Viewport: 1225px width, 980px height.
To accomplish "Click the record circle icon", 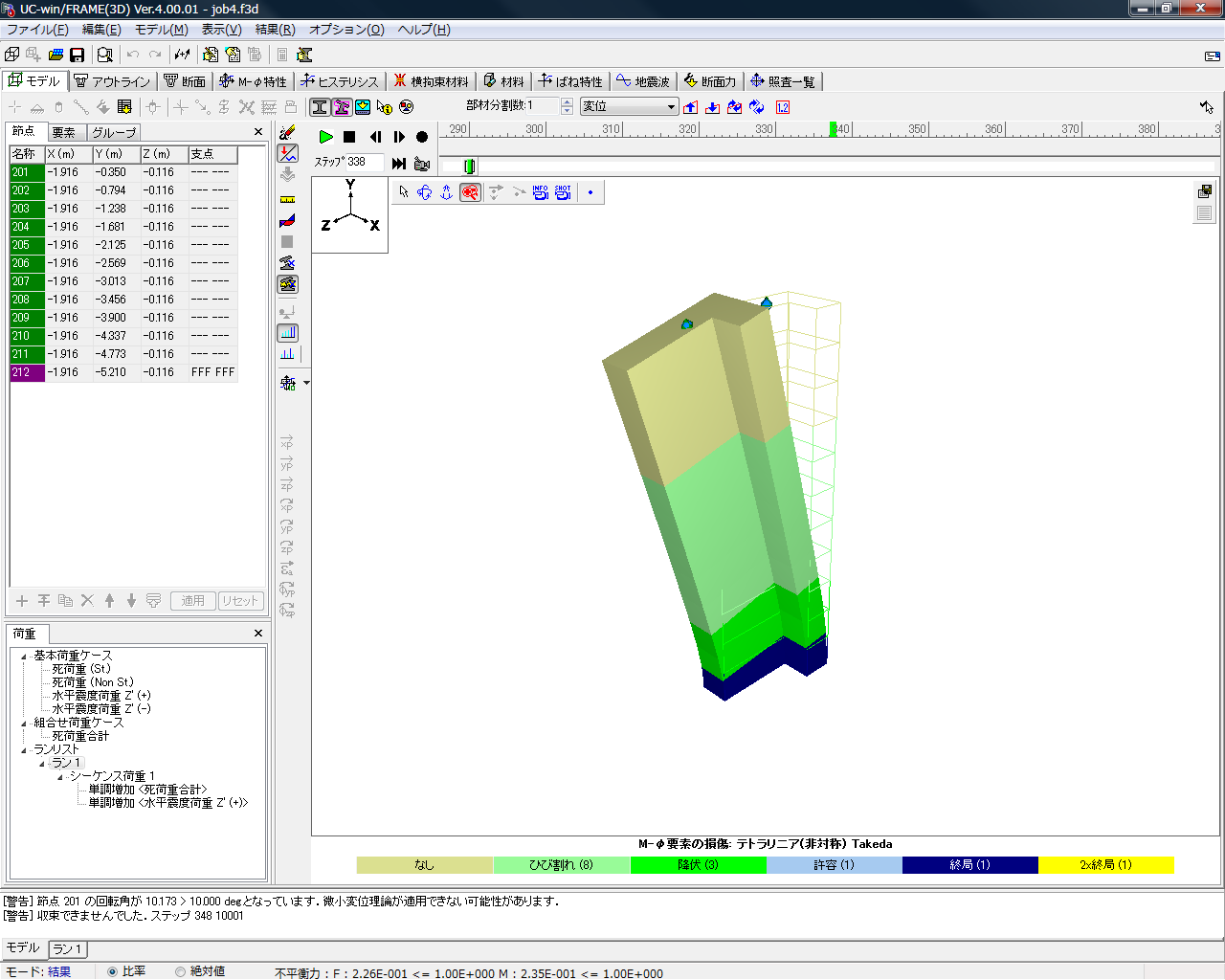I will [422, 137].
